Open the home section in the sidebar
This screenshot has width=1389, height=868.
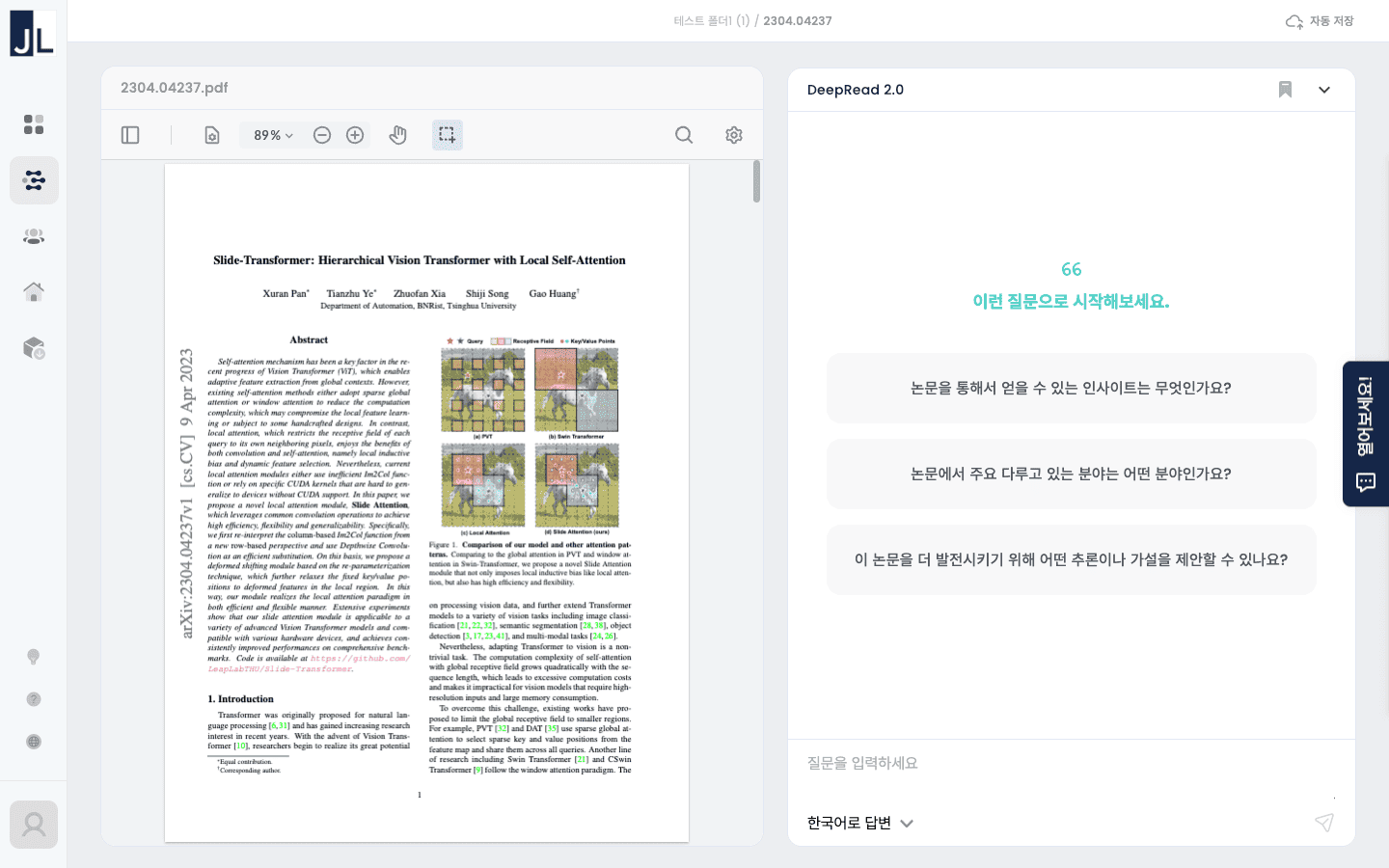pyautogui.click(x=34, y=292)
